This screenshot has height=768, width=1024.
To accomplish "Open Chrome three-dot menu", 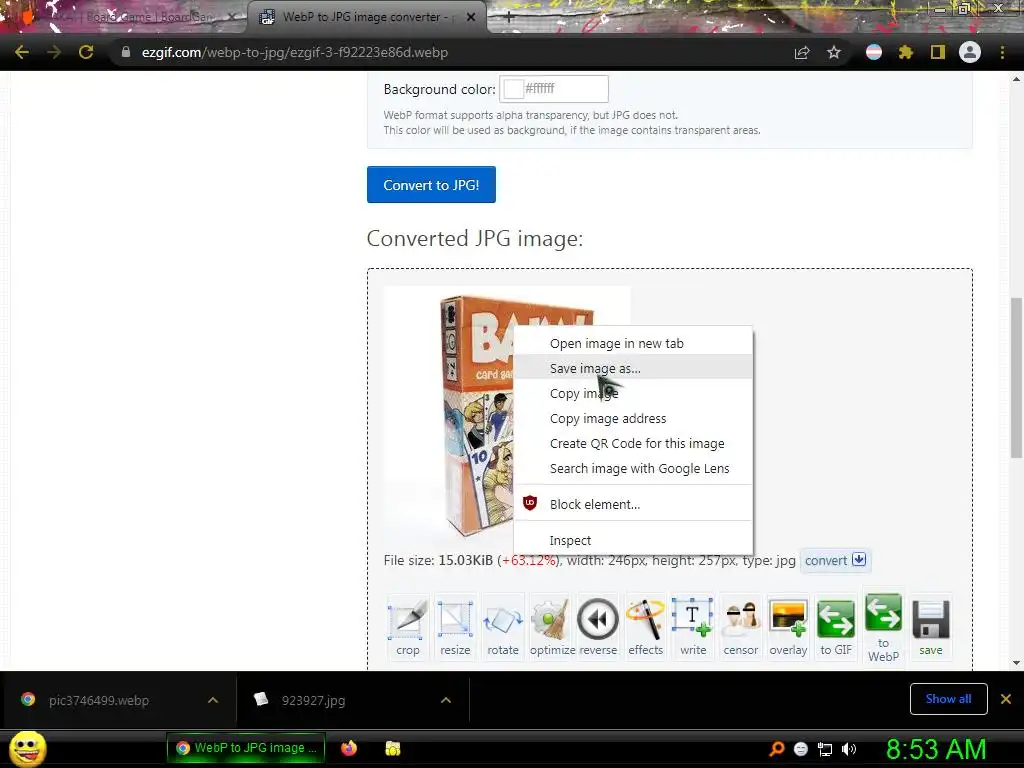I will (x=1002, y=52).
